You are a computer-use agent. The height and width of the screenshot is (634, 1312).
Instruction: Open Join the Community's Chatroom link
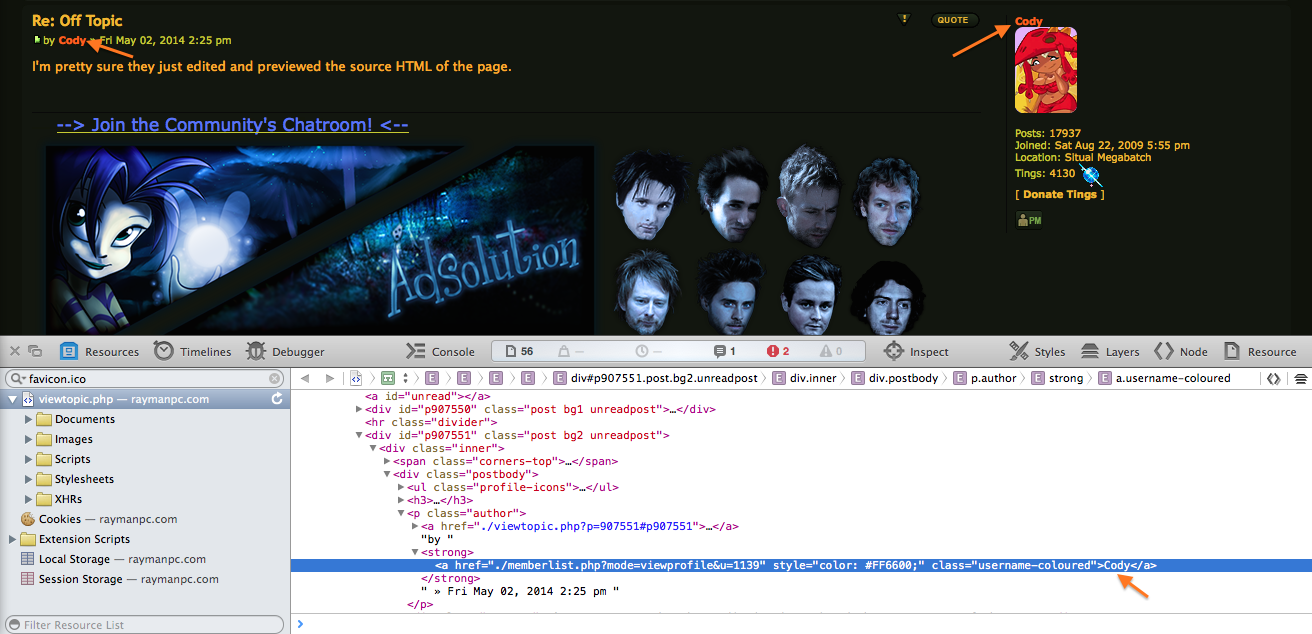[x=232, y=125]
